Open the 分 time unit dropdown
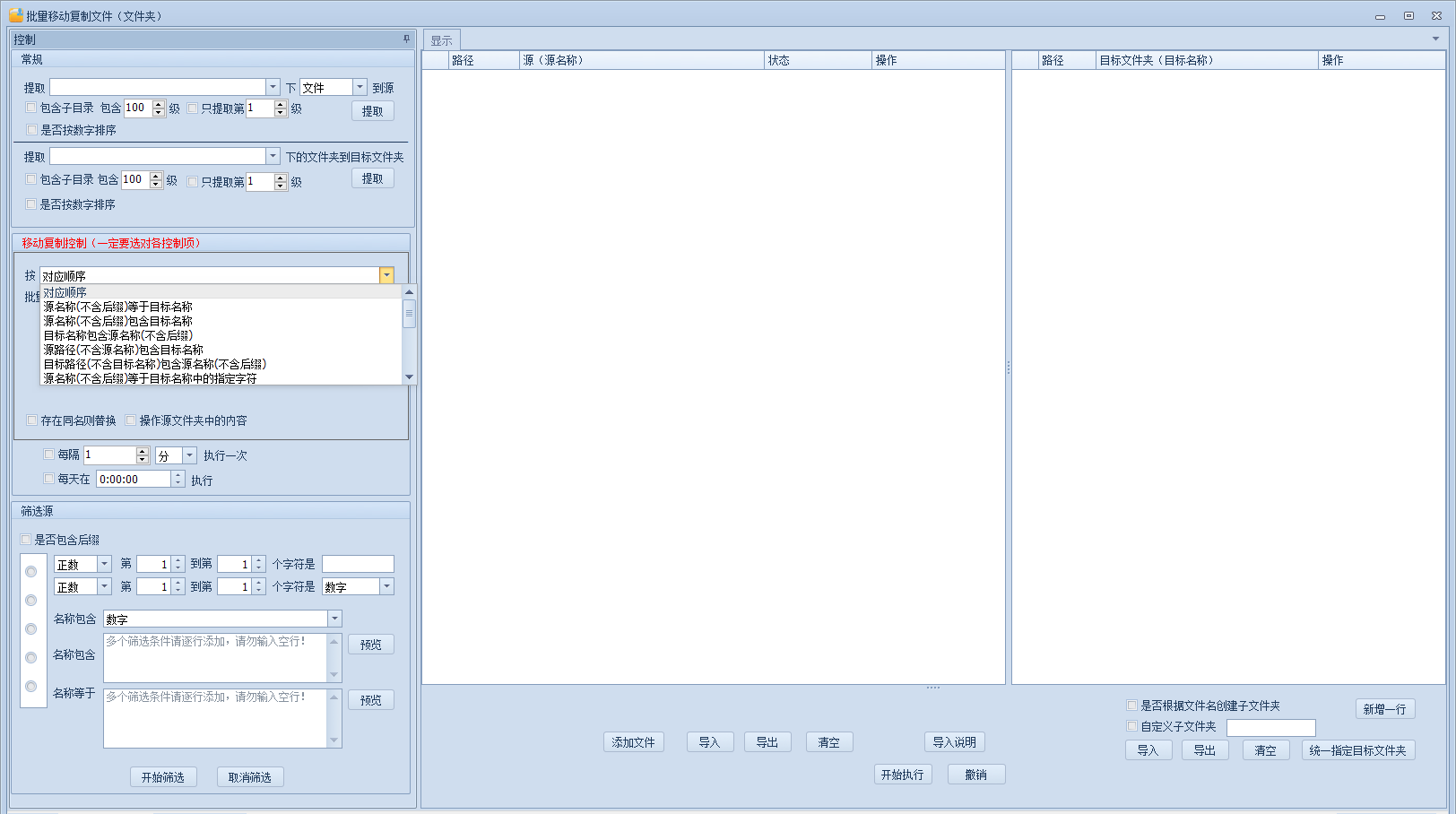Image resolution: width=1456 pixels, height=814 pixels. [x=189, y=455]
